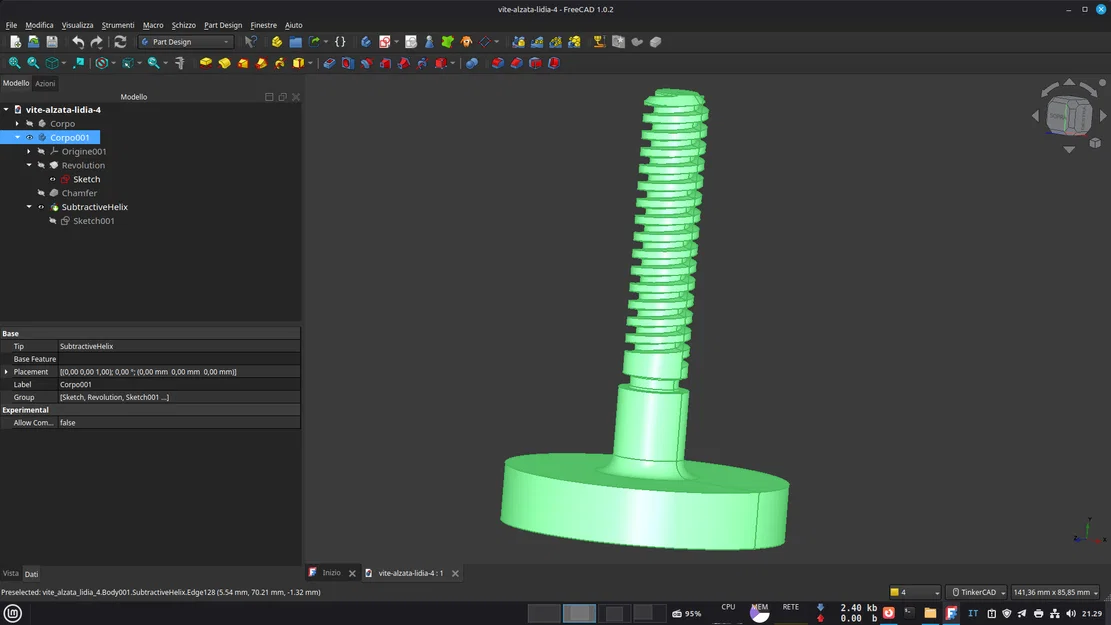Viewport: 1111px width, 625px height.
Task: Collapse the Revolution tree node
Action: [x=29, y=165]
